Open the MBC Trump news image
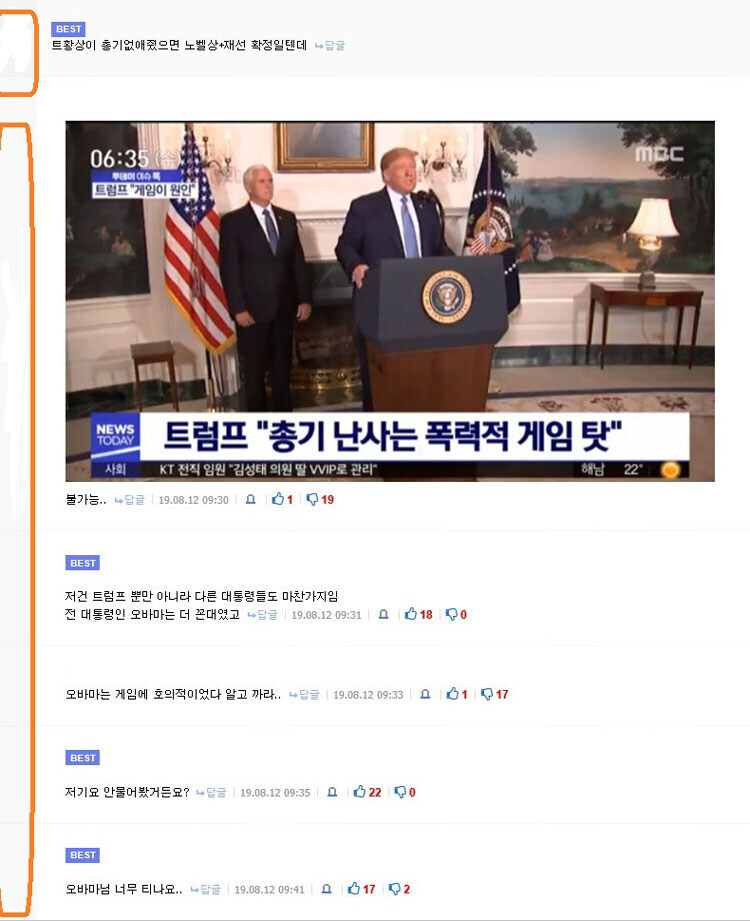 (390, 301)
